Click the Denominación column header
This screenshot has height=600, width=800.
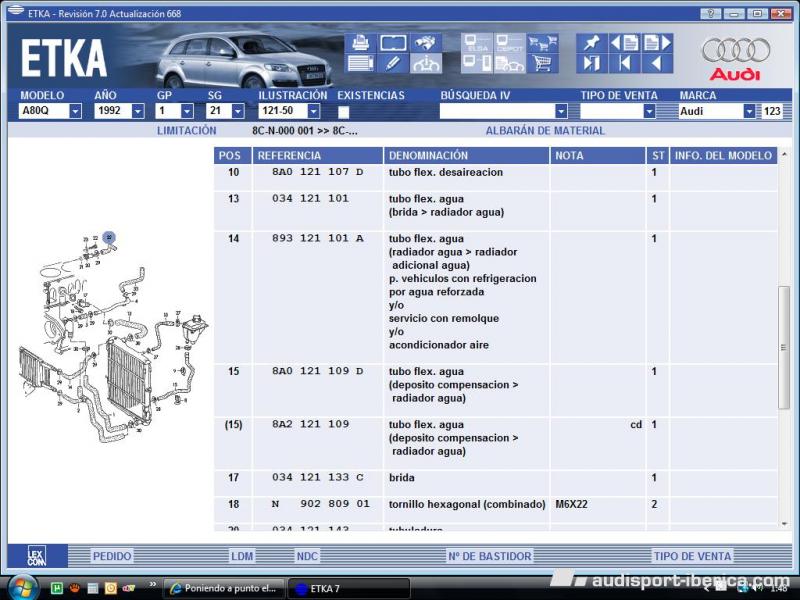(466, 156)
